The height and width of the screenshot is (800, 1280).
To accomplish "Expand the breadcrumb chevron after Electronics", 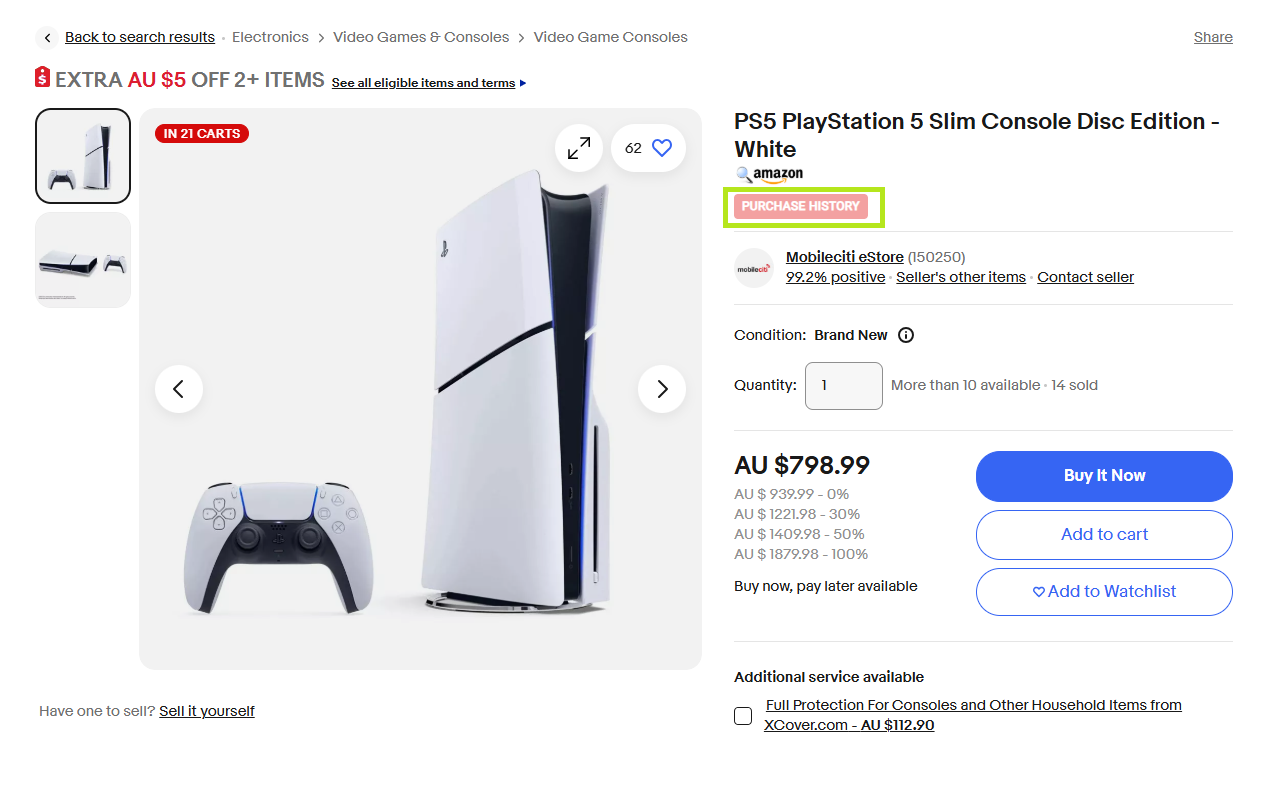I will click(322, 37).
